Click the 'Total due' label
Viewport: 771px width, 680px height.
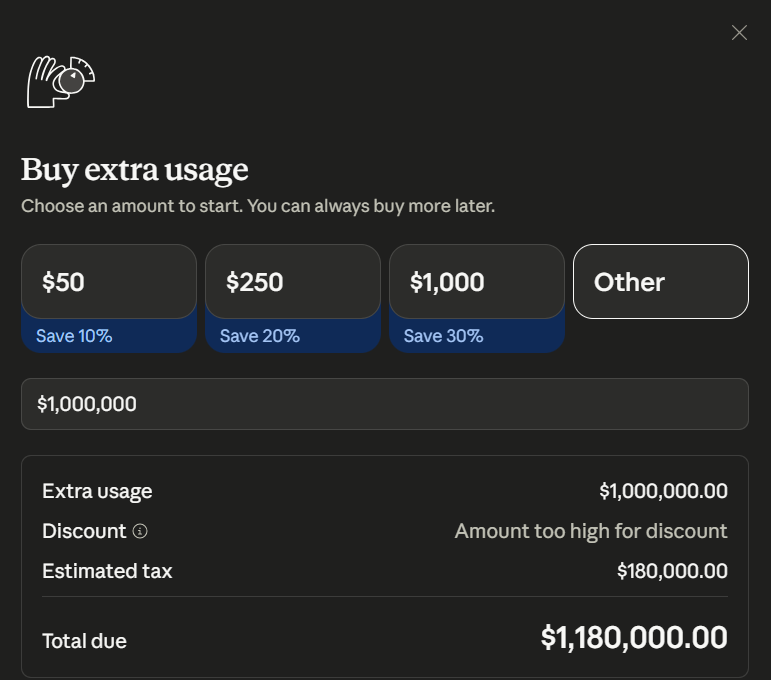coord(85,641)
